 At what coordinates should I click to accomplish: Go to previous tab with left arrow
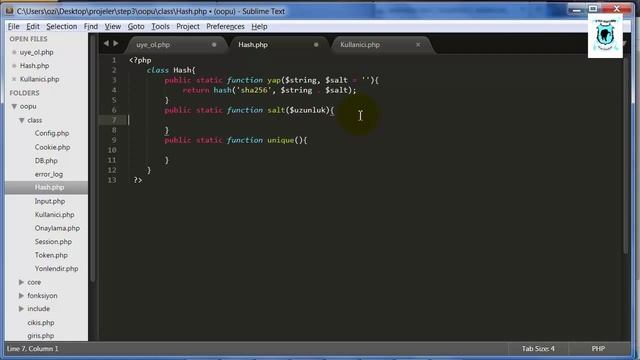(106, 43)
